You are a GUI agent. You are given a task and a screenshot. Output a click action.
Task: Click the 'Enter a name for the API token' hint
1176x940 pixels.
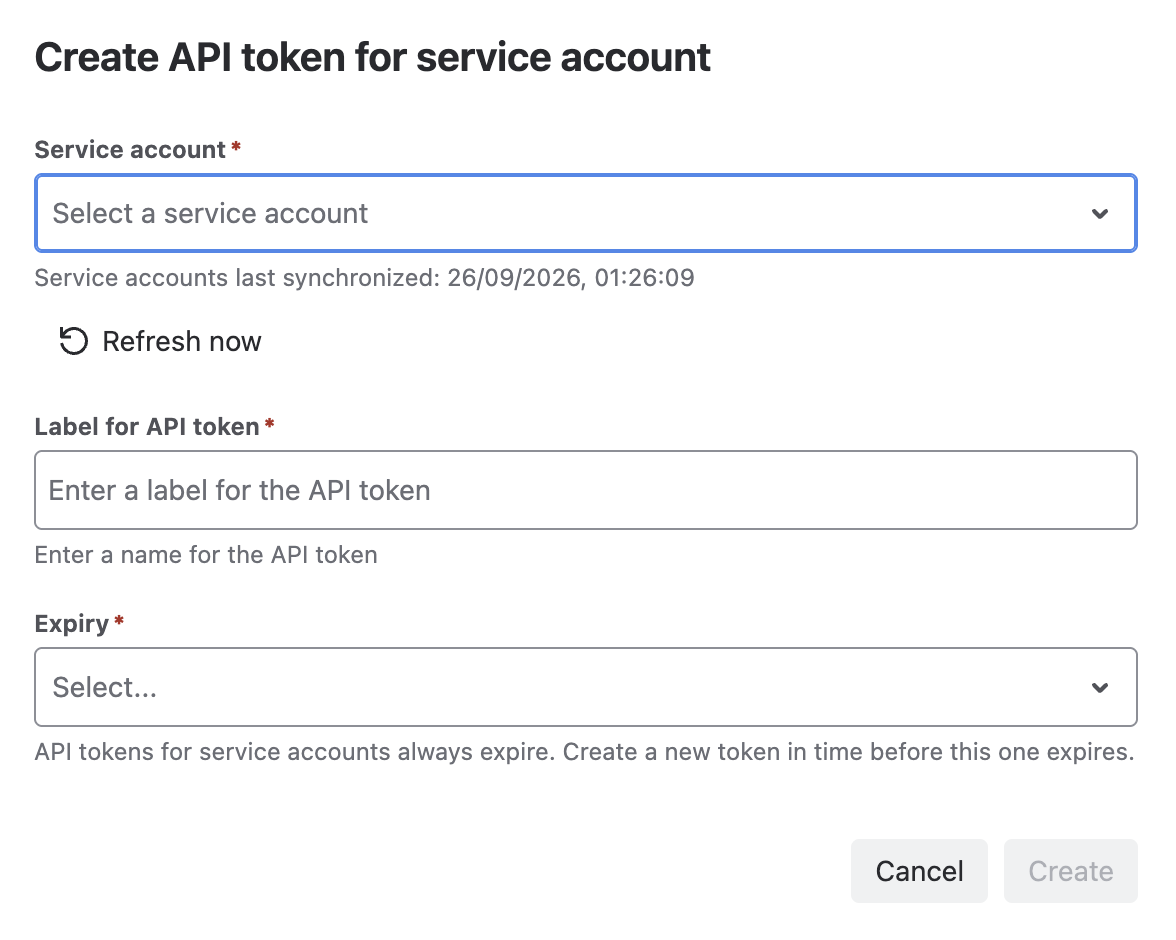(206, 555)
